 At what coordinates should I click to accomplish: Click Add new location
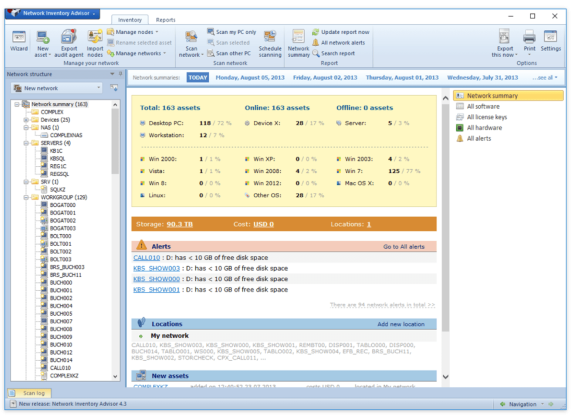click(x=401, y=324)
